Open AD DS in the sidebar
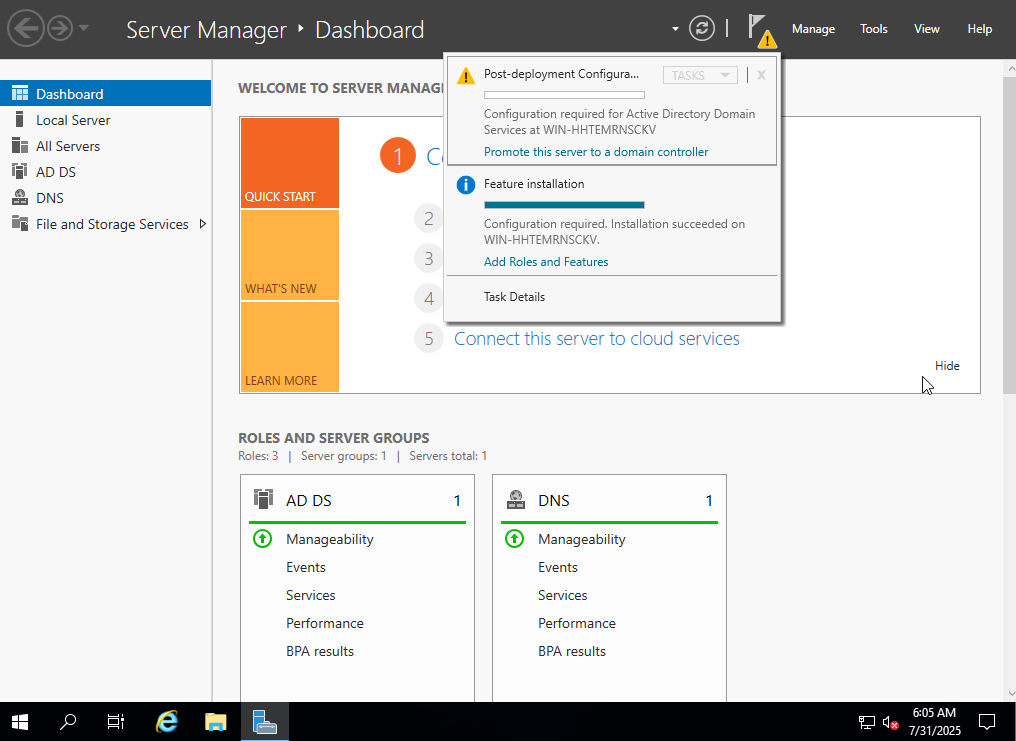Screen dimensions: 1016x741 tap(55, 172)
